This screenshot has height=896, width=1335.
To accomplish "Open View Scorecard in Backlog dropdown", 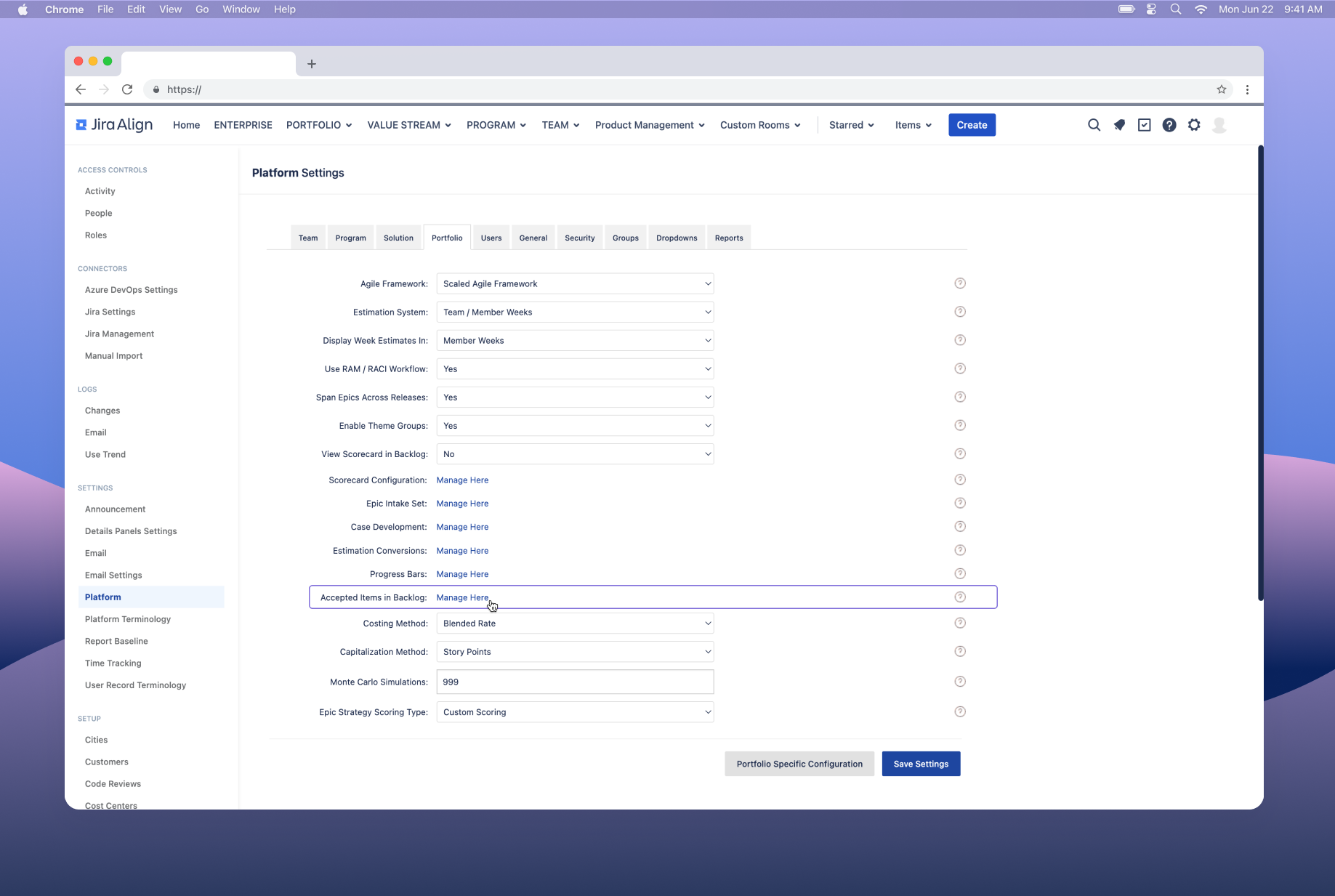I will pos(575,453).
